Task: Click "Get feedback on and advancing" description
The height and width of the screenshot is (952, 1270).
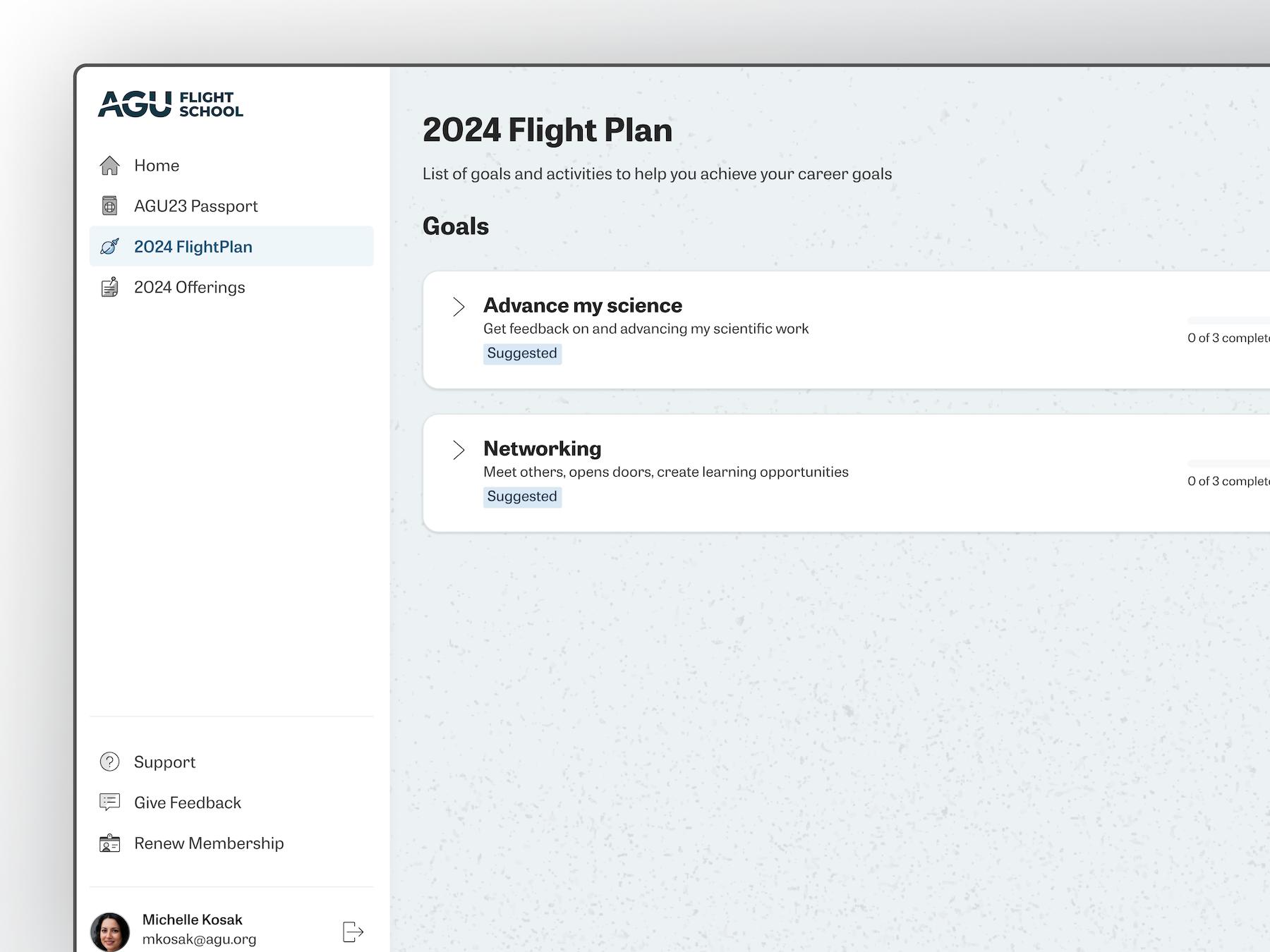Action: click(x=646, y=329)
